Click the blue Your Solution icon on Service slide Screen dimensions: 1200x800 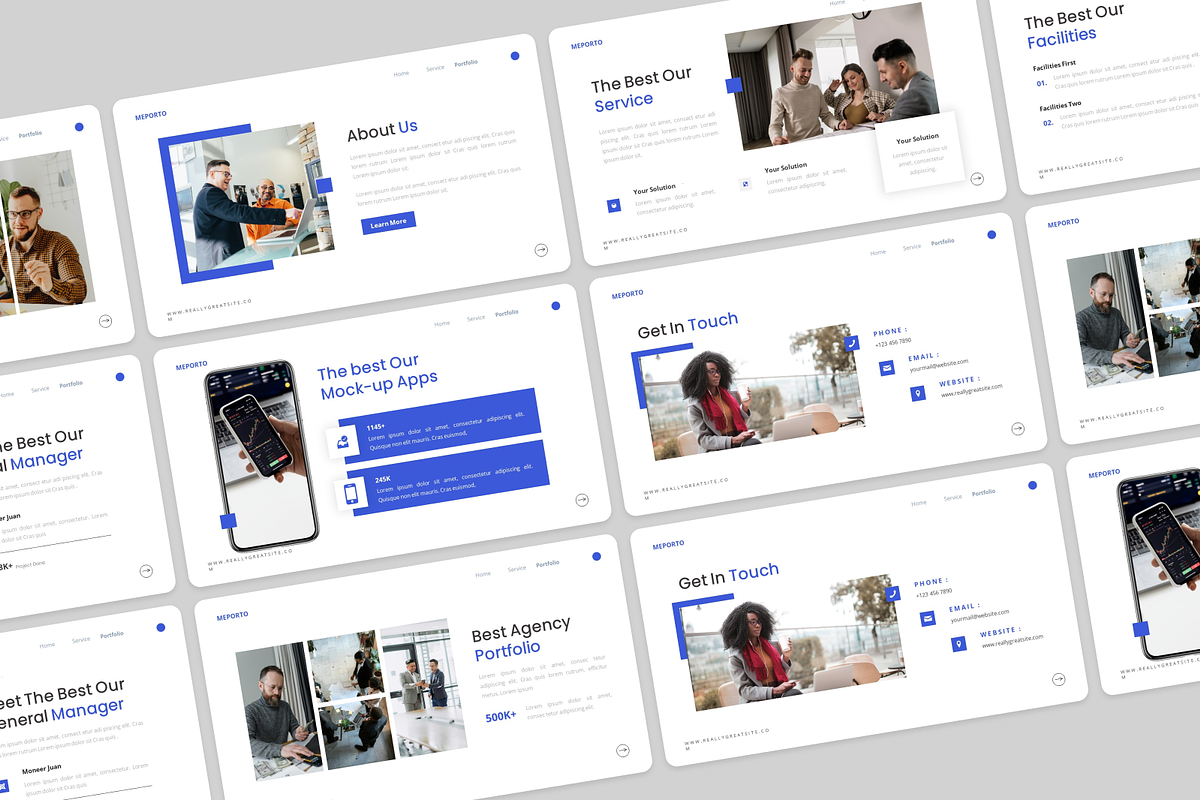click(x=614, y=205)
